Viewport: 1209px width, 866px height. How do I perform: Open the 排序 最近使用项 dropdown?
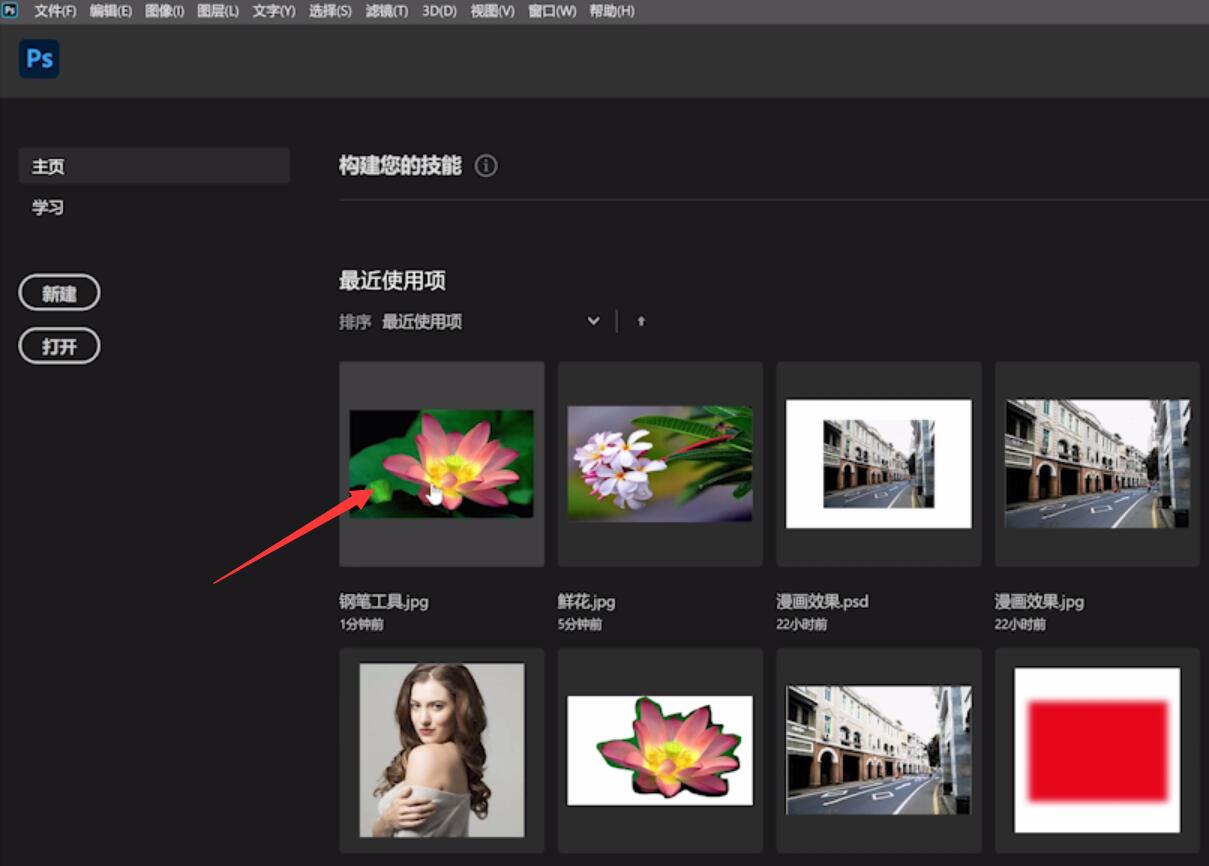click(x=491, y=321)
